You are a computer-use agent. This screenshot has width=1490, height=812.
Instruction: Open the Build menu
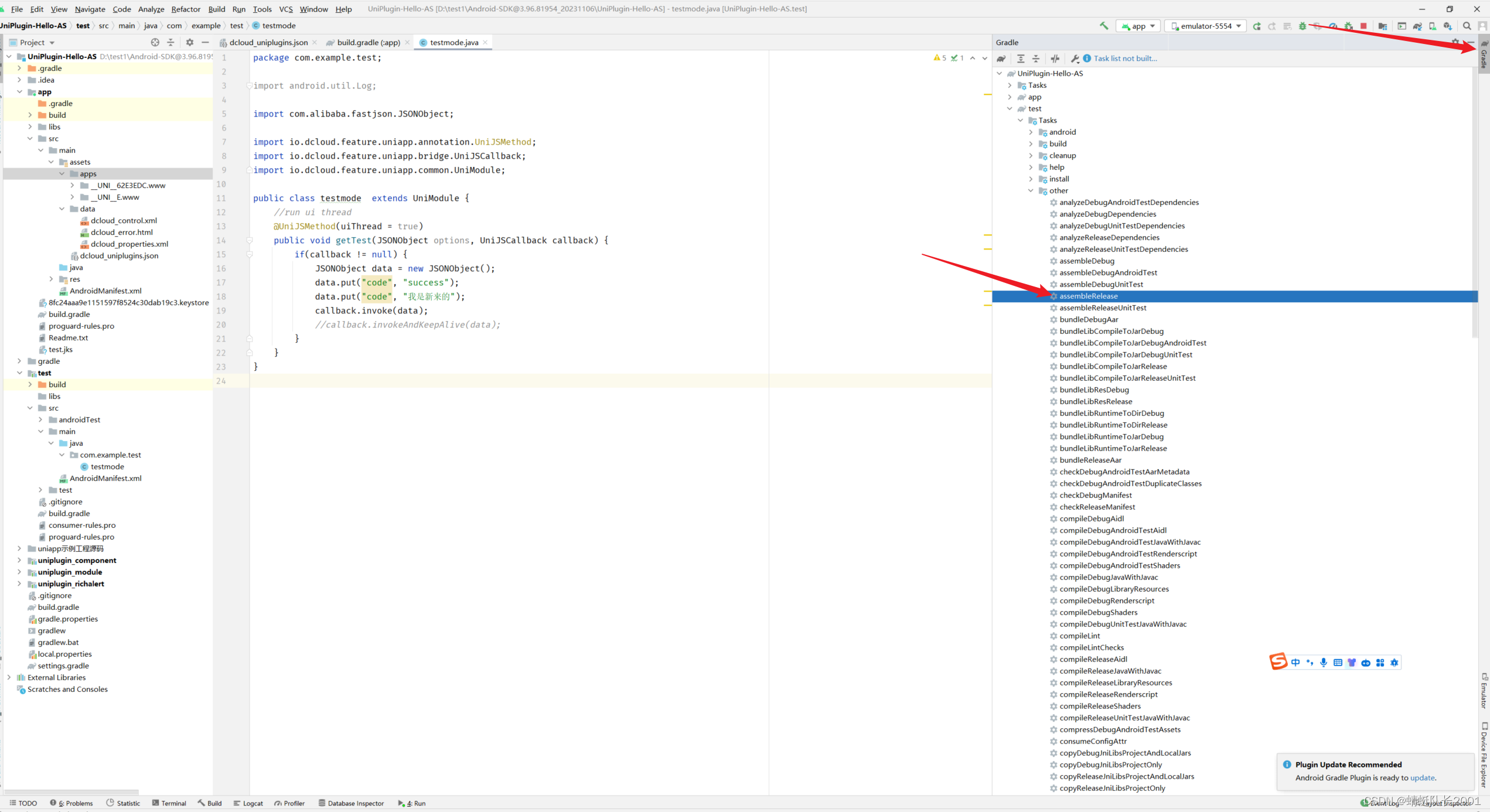click(217, 9)
